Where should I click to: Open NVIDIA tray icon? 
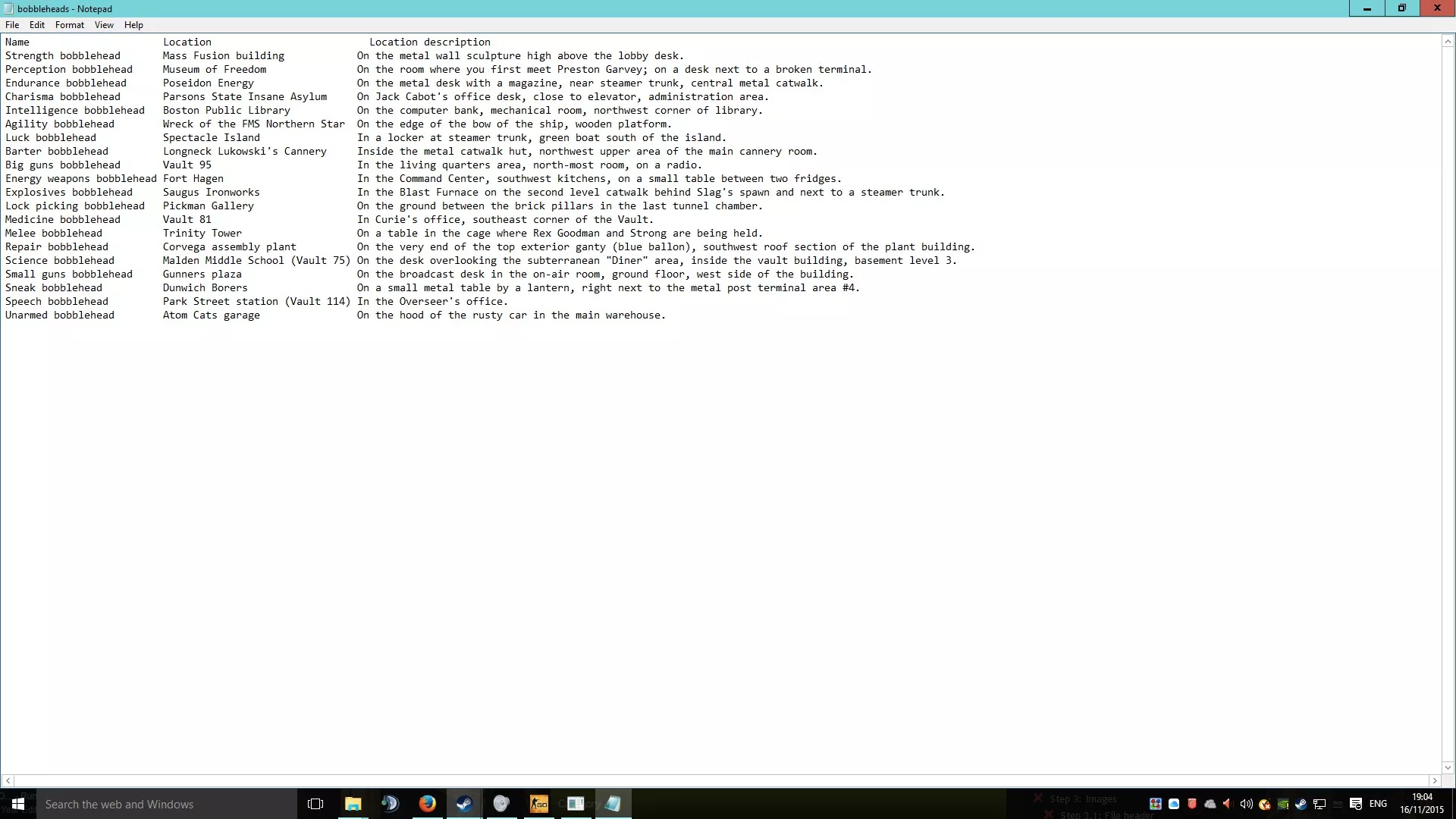point(1283,805)
